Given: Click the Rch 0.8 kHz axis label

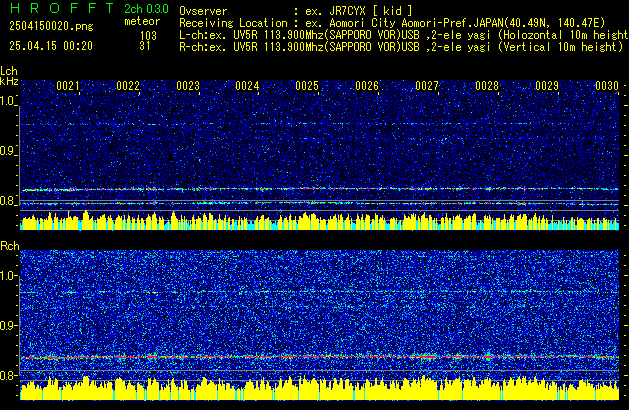Looking at the screenshot, I should (x=8, y=375).
